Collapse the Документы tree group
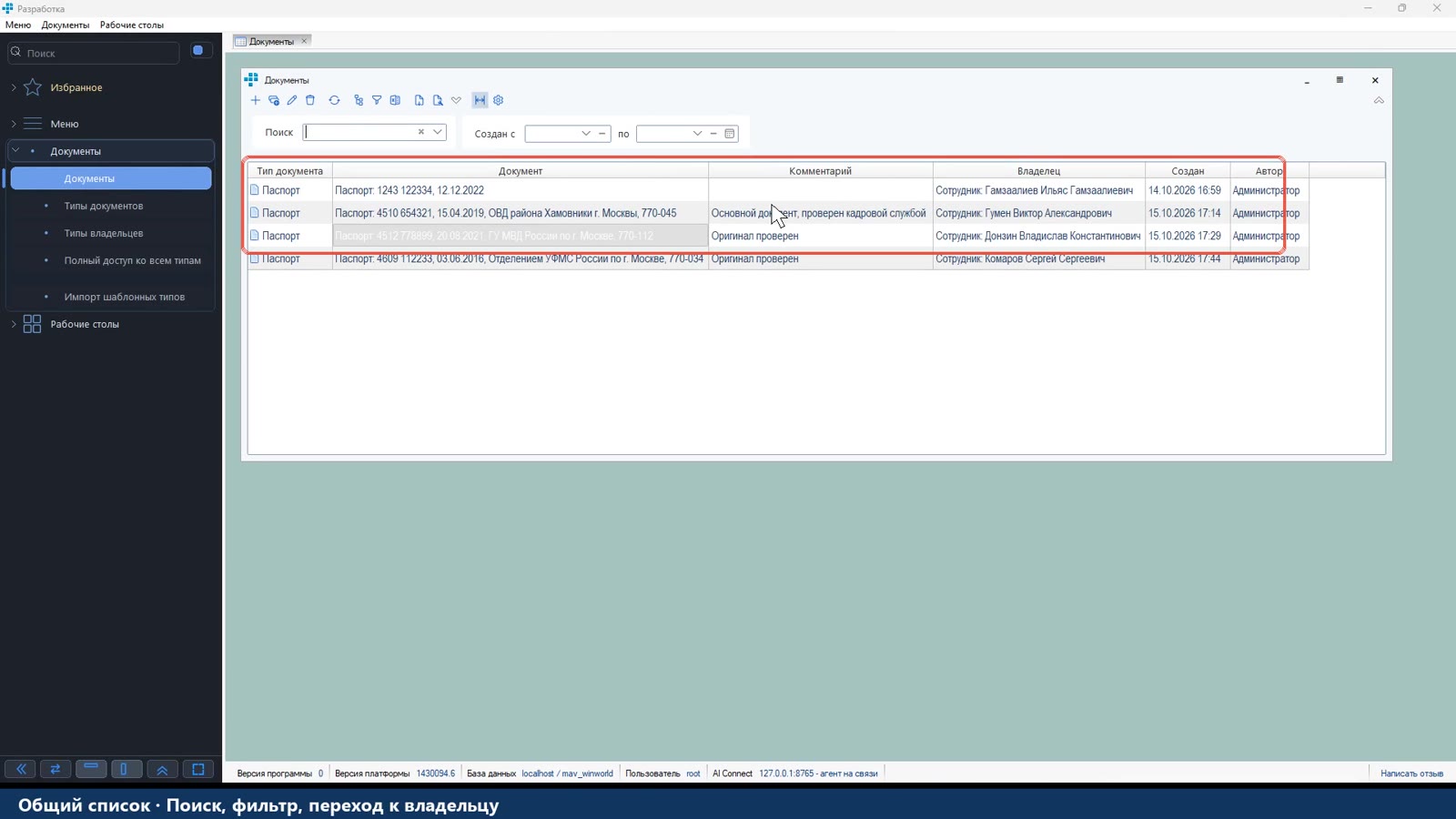 click(15, 151)
